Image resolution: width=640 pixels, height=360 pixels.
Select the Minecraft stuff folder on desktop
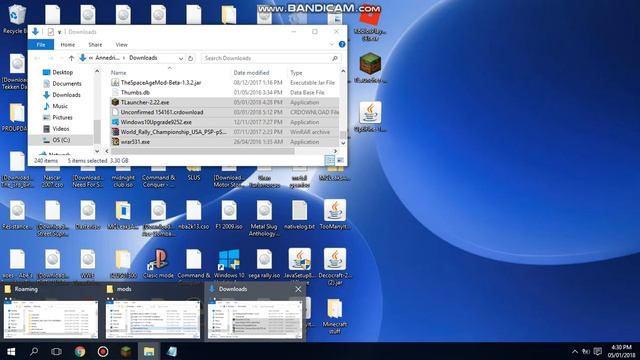coord(335,316)
